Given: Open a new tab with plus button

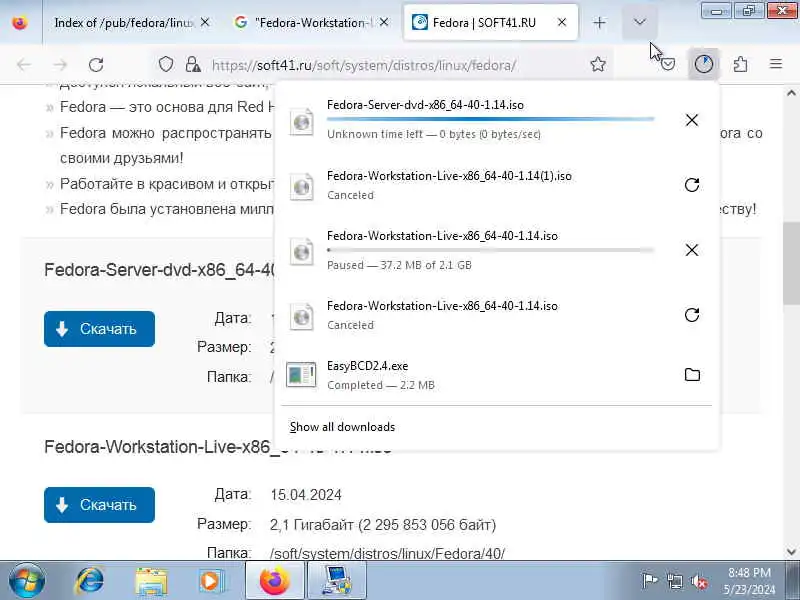Looking at the screenshot, I should tap(599, 22).
